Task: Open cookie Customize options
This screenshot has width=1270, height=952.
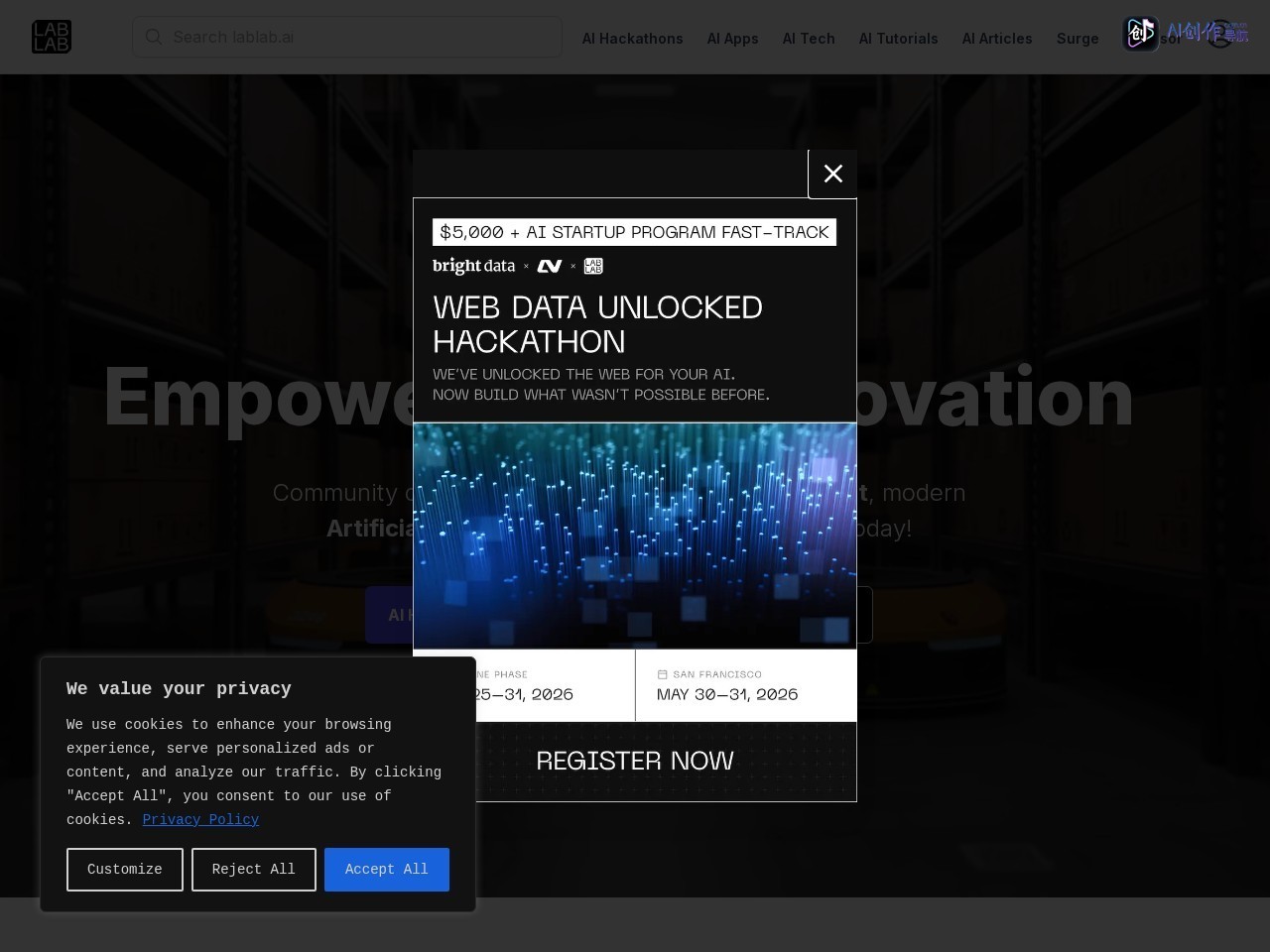Action: click(125, 870)
